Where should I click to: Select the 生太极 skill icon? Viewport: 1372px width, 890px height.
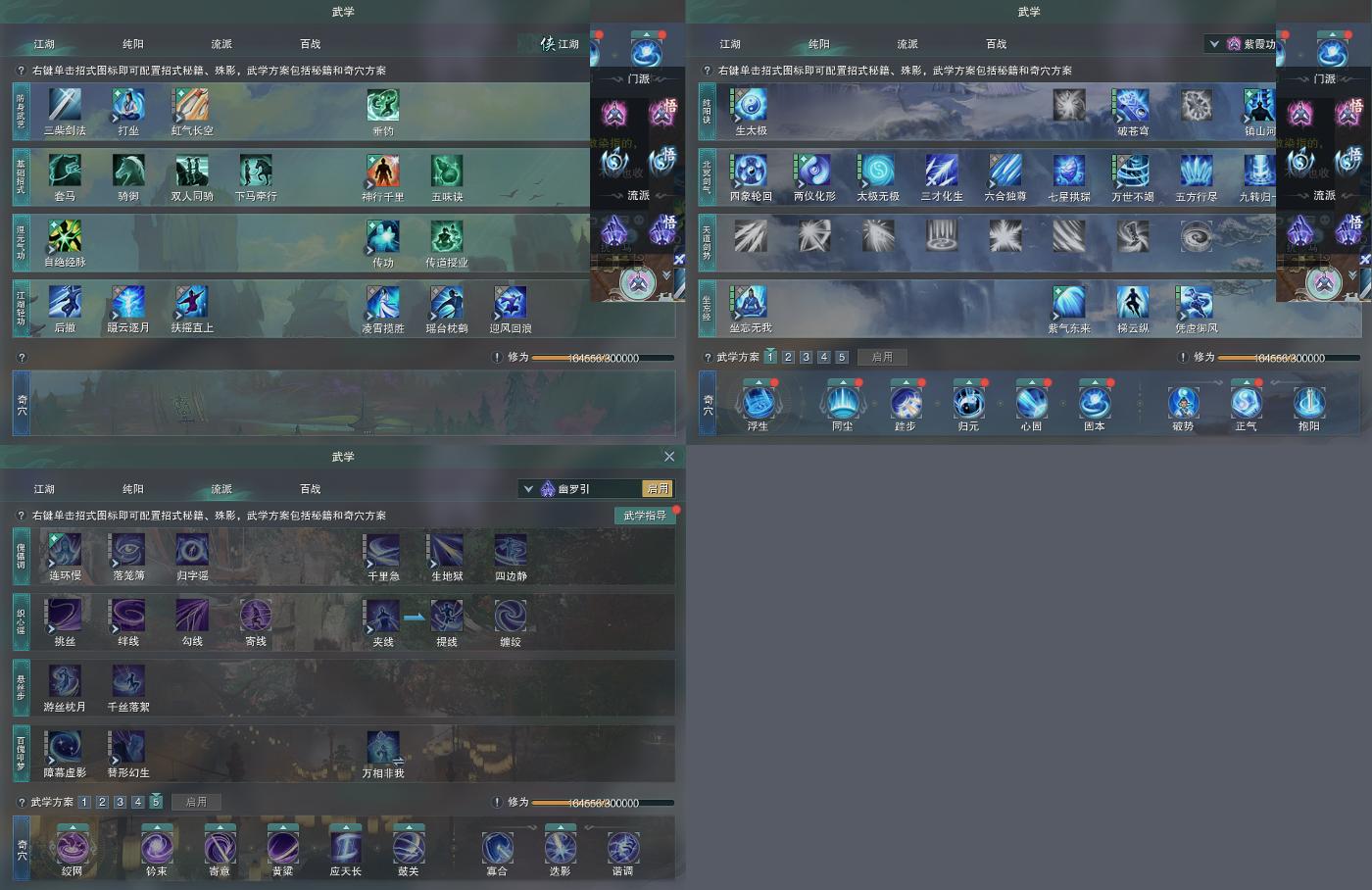click(751, 106)
